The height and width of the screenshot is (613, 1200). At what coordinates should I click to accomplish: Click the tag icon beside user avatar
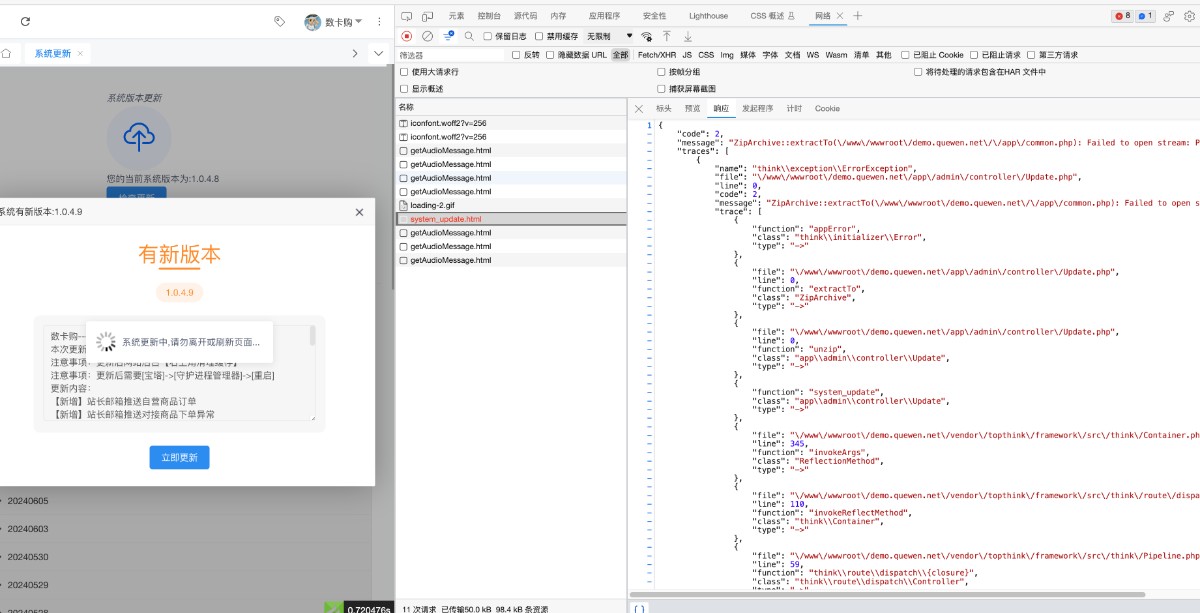[280, 21]
